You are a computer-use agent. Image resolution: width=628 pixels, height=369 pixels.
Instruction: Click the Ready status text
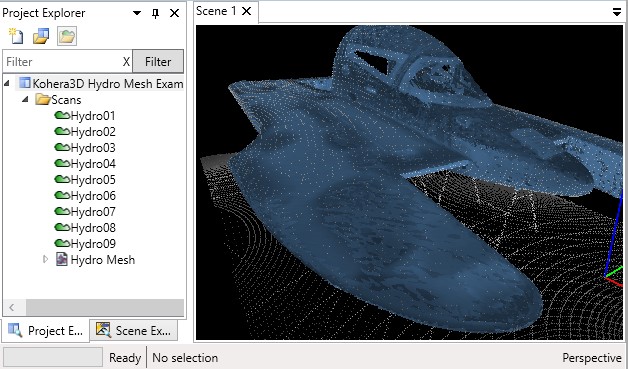tap(125, 358)
